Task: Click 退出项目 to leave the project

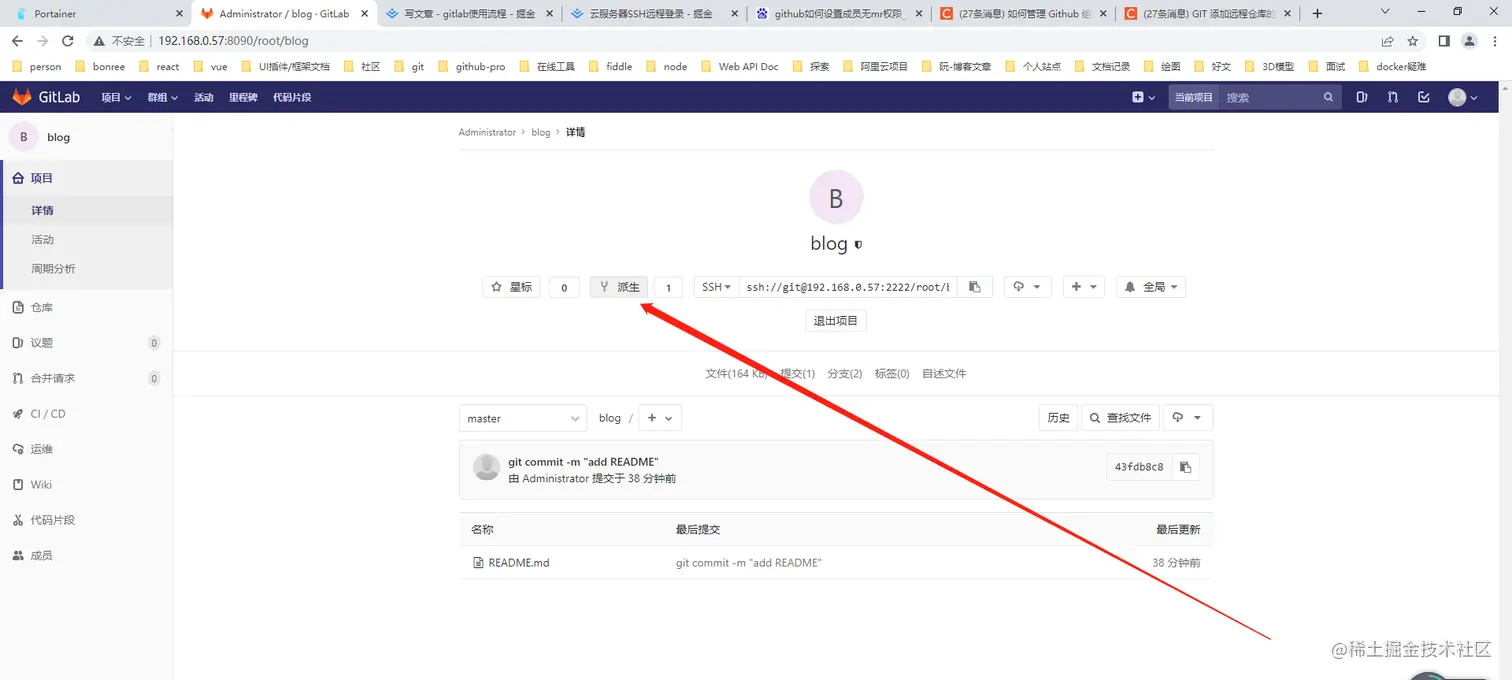Action: (836, 321)
